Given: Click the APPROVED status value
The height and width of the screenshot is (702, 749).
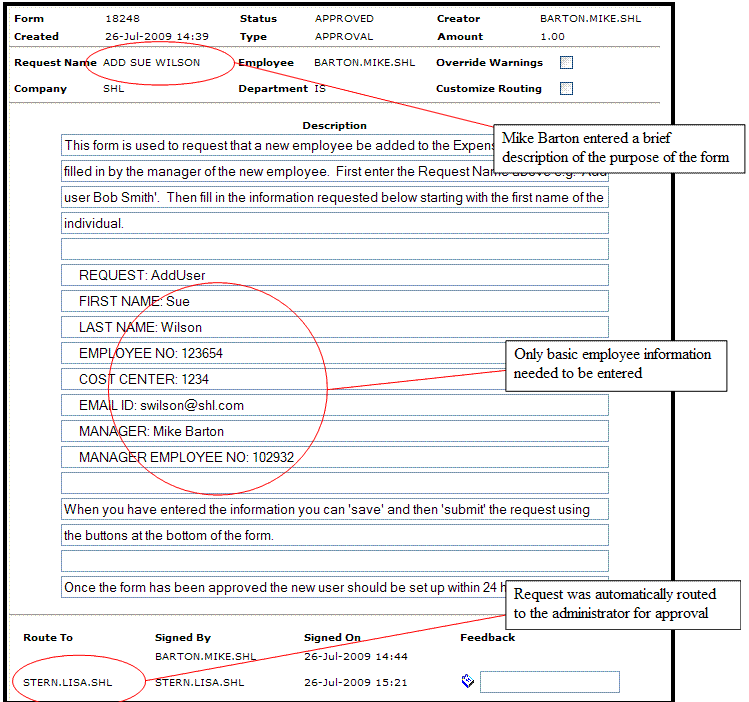Looking at the screenshot, I should click(x=344, y=19).
